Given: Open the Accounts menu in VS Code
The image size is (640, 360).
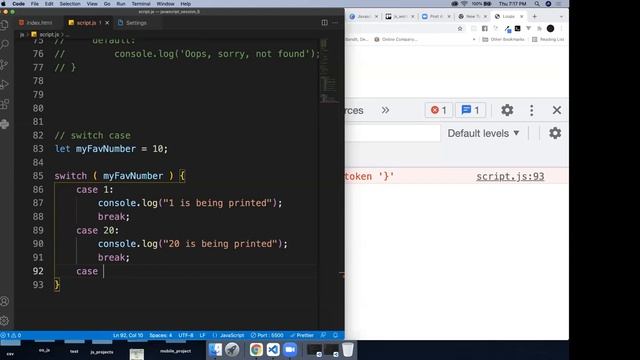Looking at the screenshot, I should click(5, 301).
